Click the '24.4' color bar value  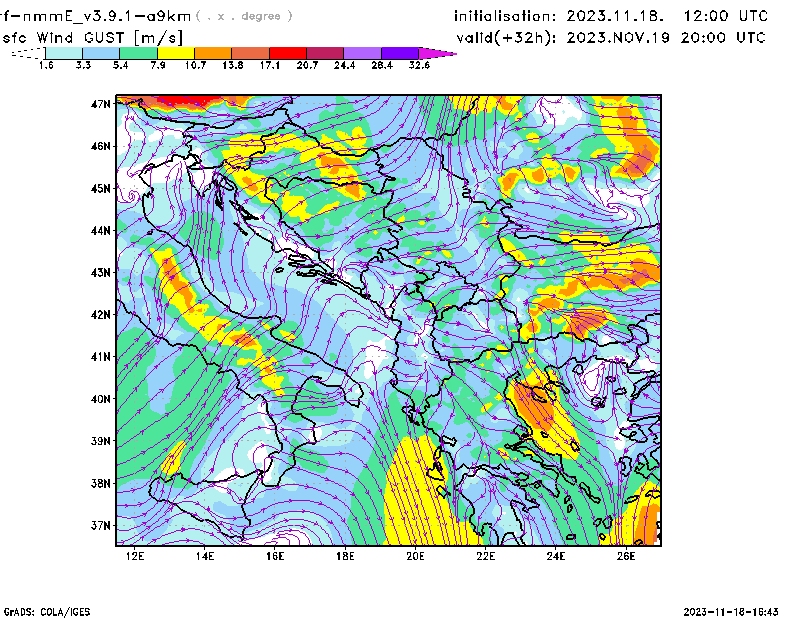(344, 65)
